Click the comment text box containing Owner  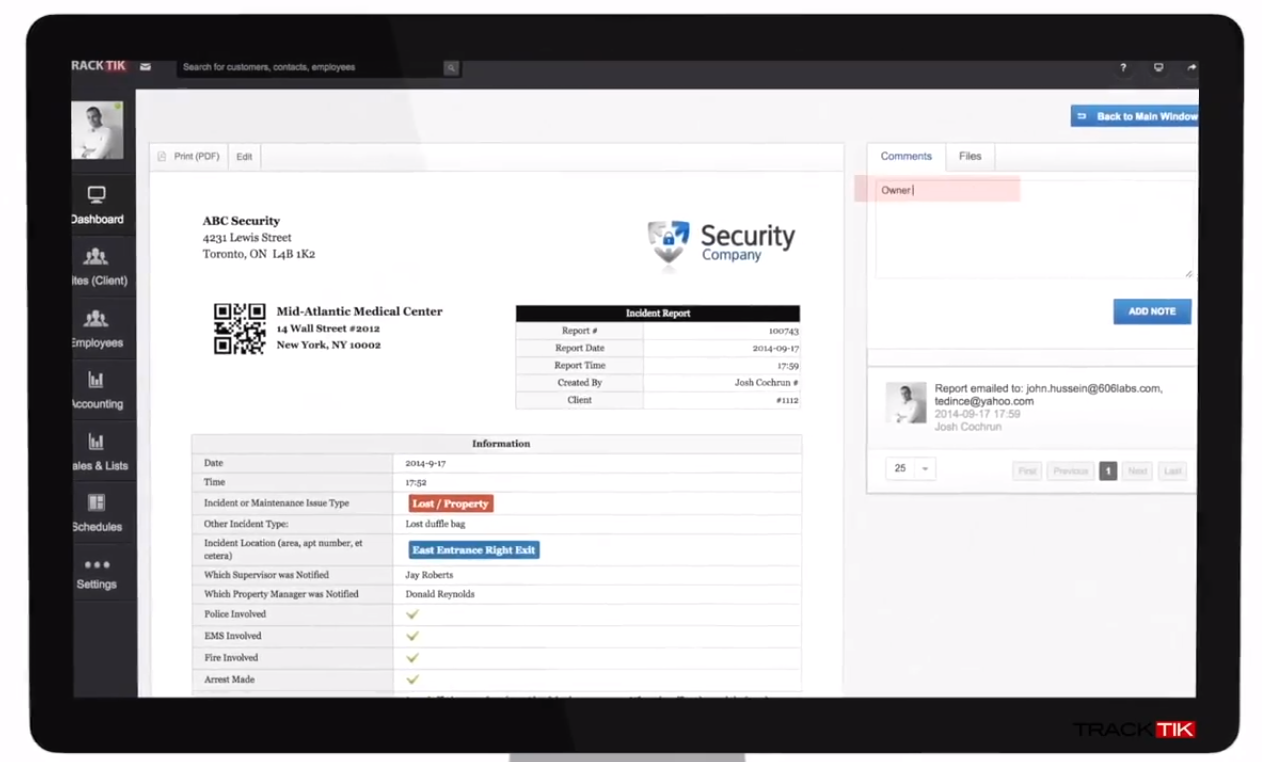click(x=1034, y=229)
